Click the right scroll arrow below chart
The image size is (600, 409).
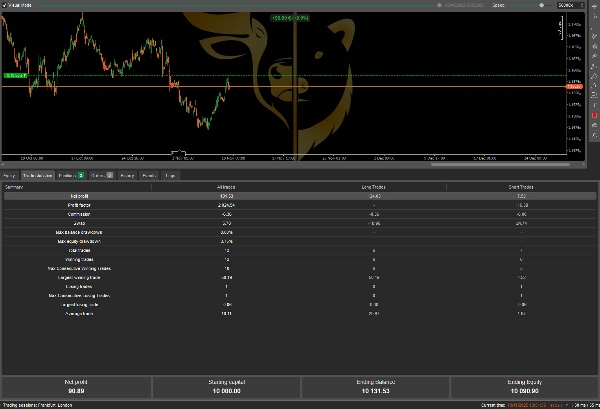(x=584, y=165)
